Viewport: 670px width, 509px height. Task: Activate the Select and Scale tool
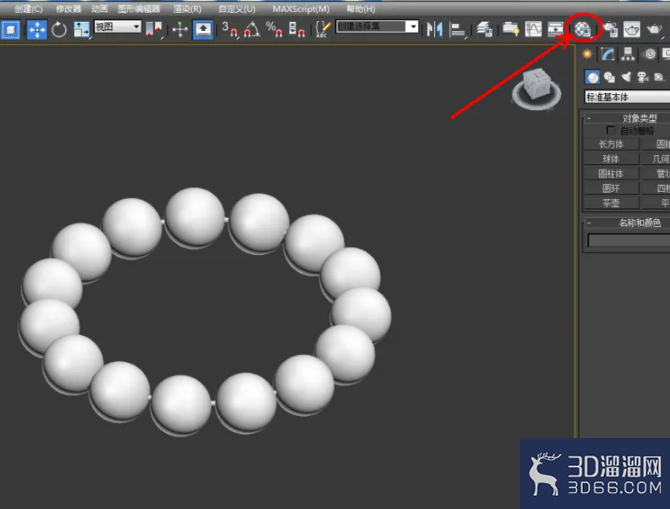[x=81, y=29]
